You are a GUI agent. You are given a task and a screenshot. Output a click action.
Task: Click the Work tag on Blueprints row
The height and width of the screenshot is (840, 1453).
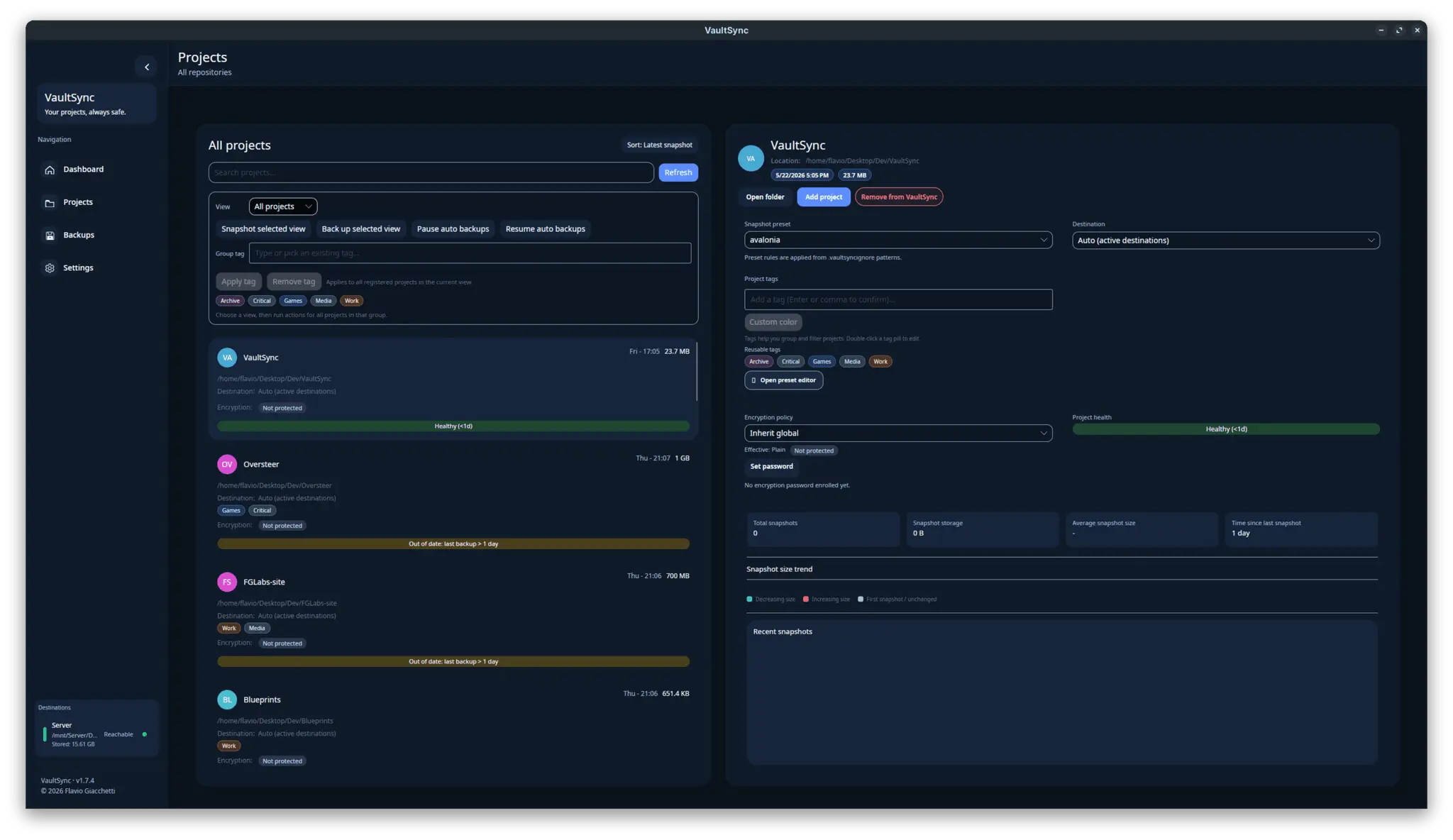pyautogui.click(x=228, y=746)
